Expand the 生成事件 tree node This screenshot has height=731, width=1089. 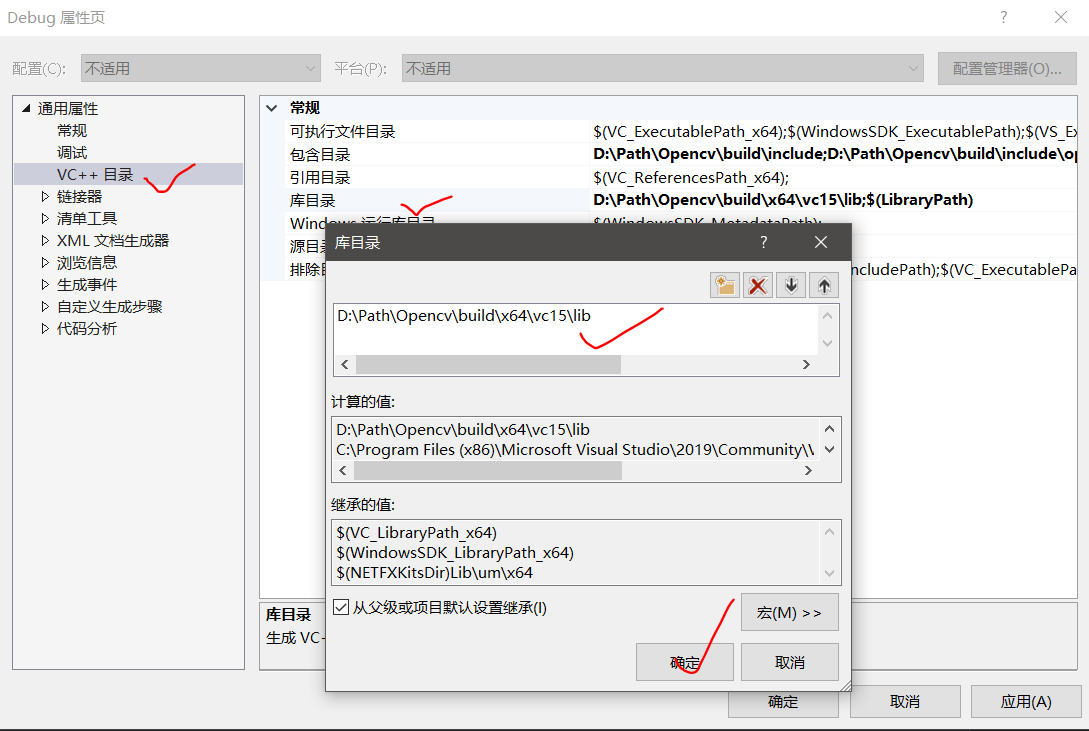(45, 285)
